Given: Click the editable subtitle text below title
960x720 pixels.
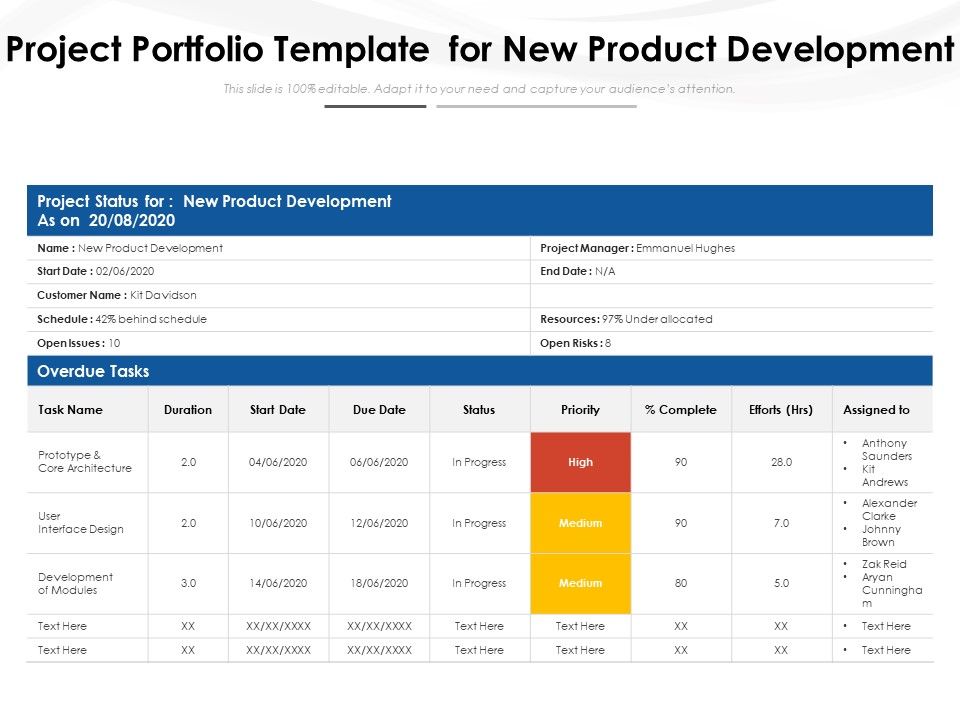Looking at the screenshot, I should coord(480,88).
